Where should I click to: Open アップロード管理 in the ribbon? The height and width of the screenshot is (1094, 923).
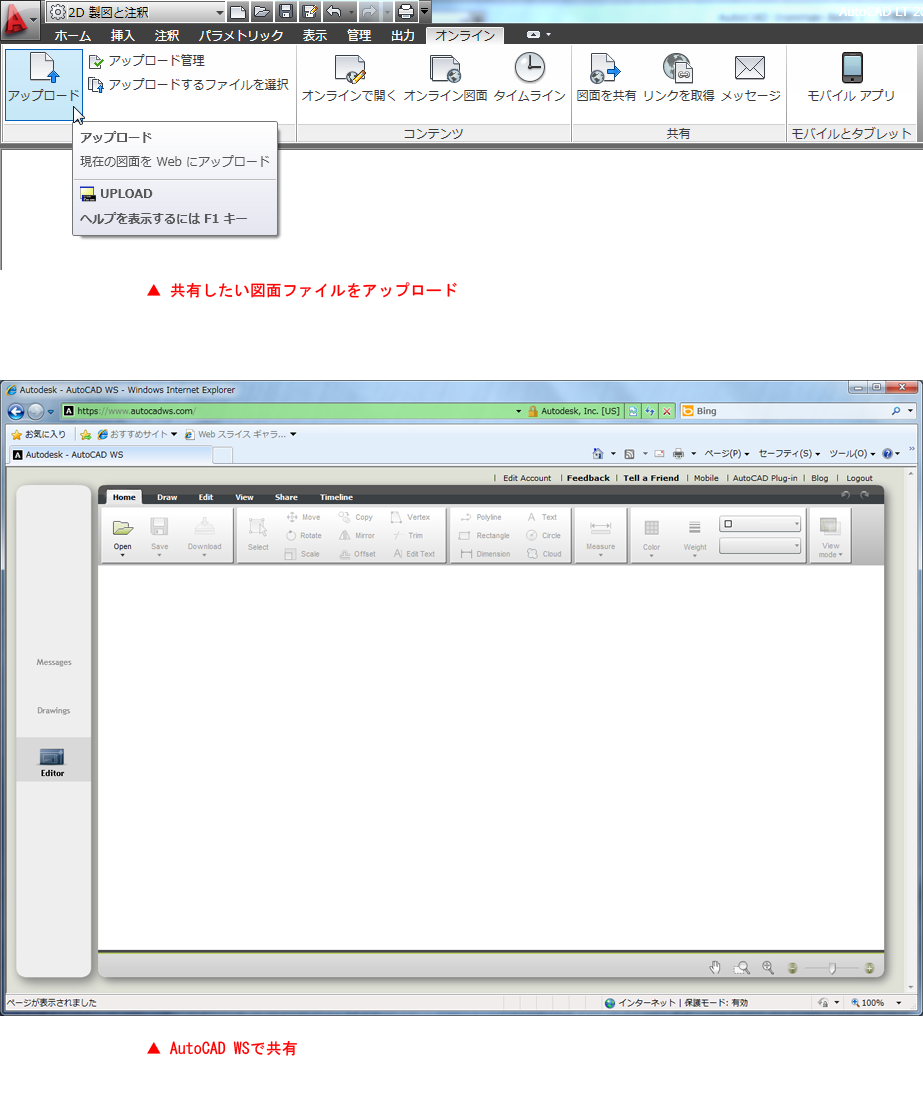click(147, 61)
